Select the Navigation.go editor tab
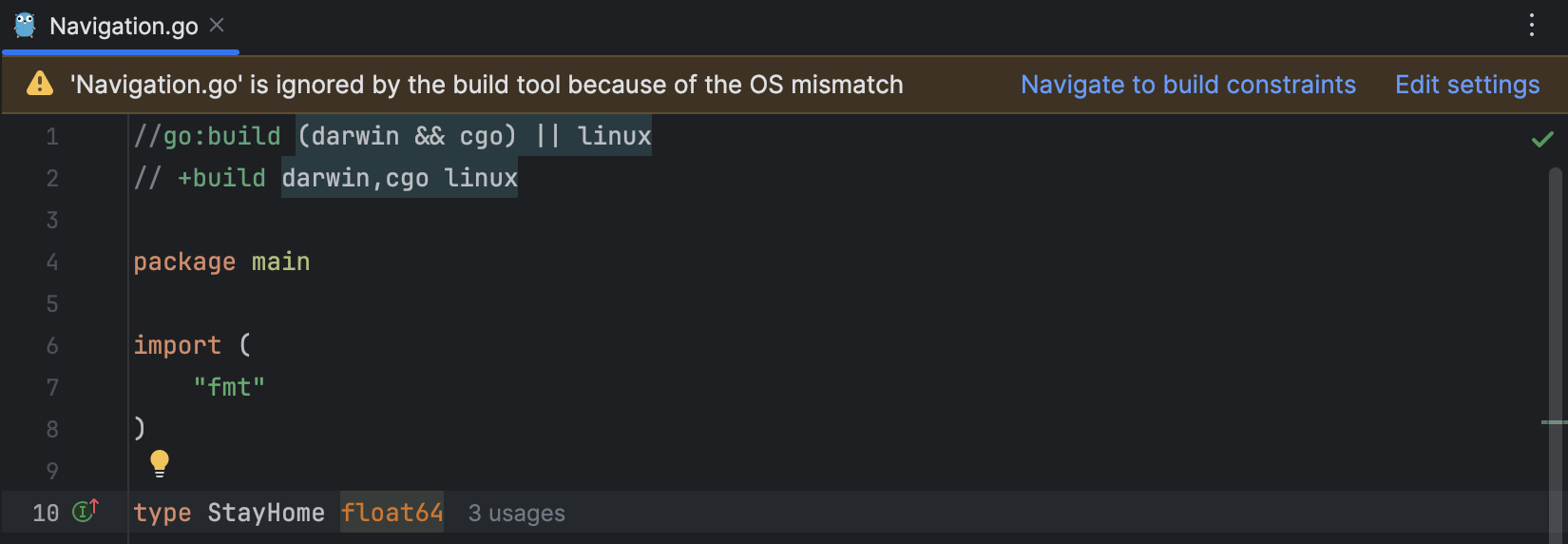 124,26
